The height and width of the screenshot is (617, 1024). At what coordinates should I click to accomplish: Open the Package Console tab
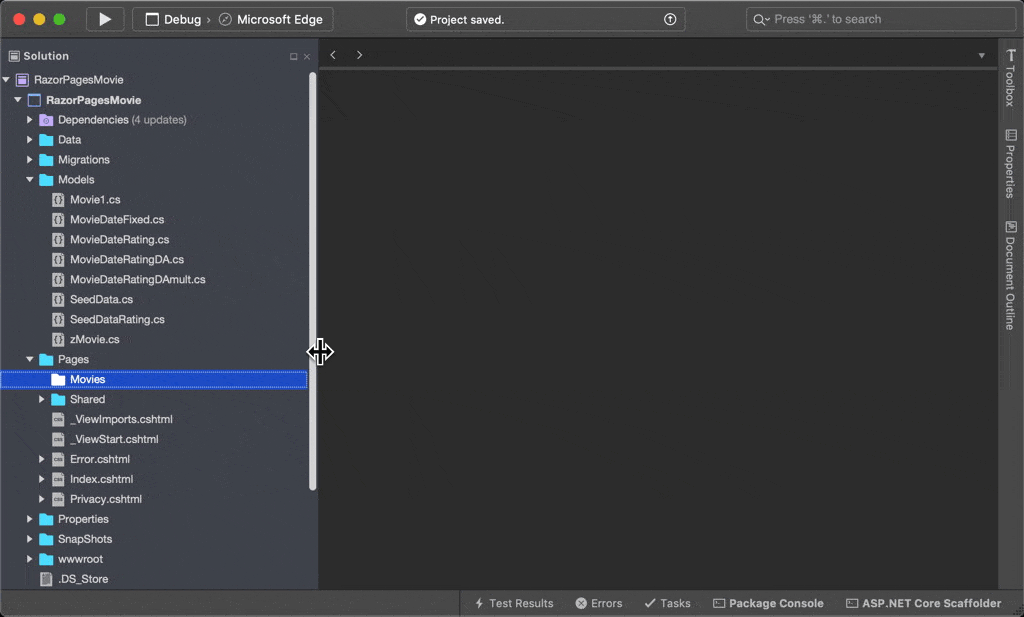tap(768, 603)
